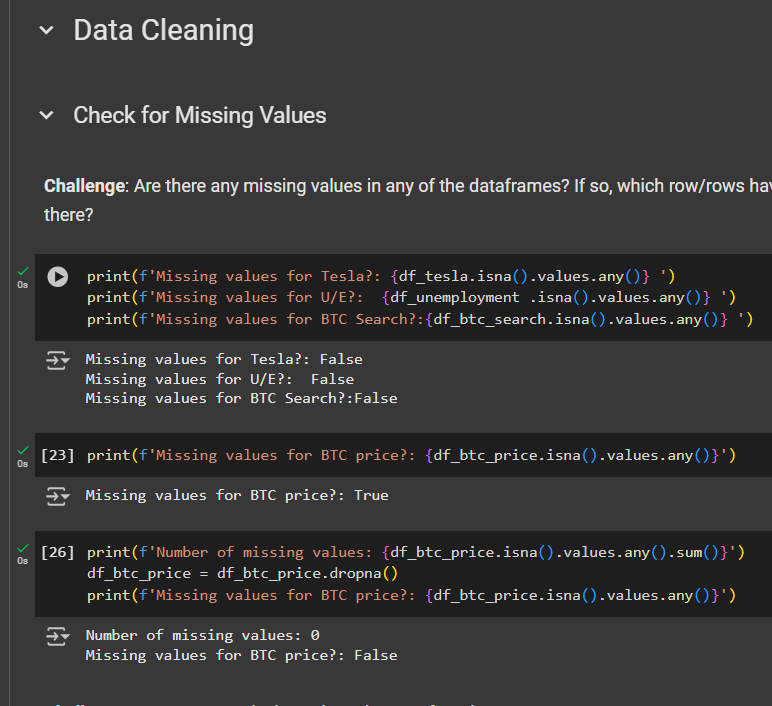Screen dimensions: 772x706
Task: Click output 'Missing values for BTC price?: True'
Action: 237,495
